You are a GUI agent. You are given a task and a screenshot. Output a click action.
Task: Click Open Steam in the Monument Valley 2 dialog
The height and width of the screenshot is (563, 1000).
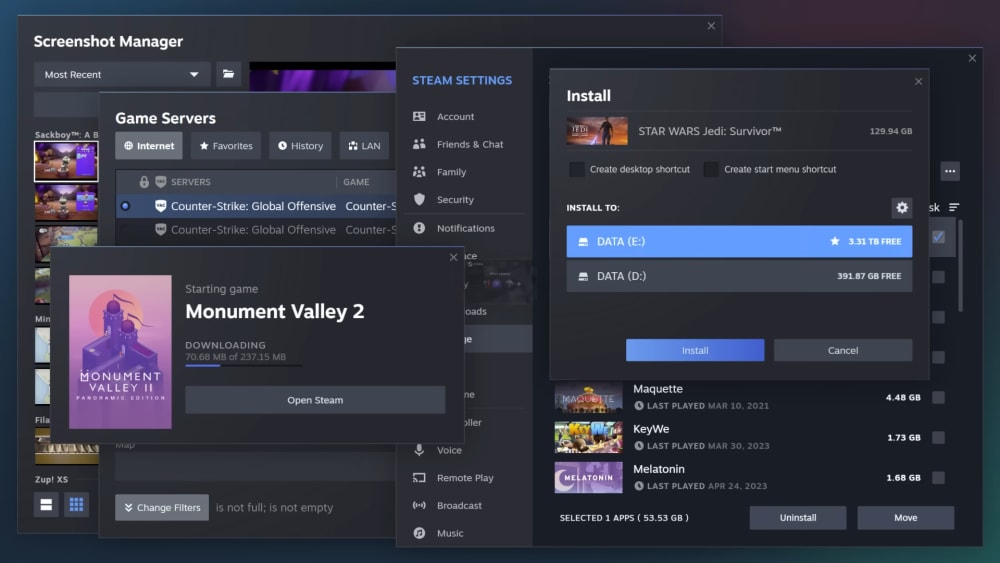pos(315,400)
